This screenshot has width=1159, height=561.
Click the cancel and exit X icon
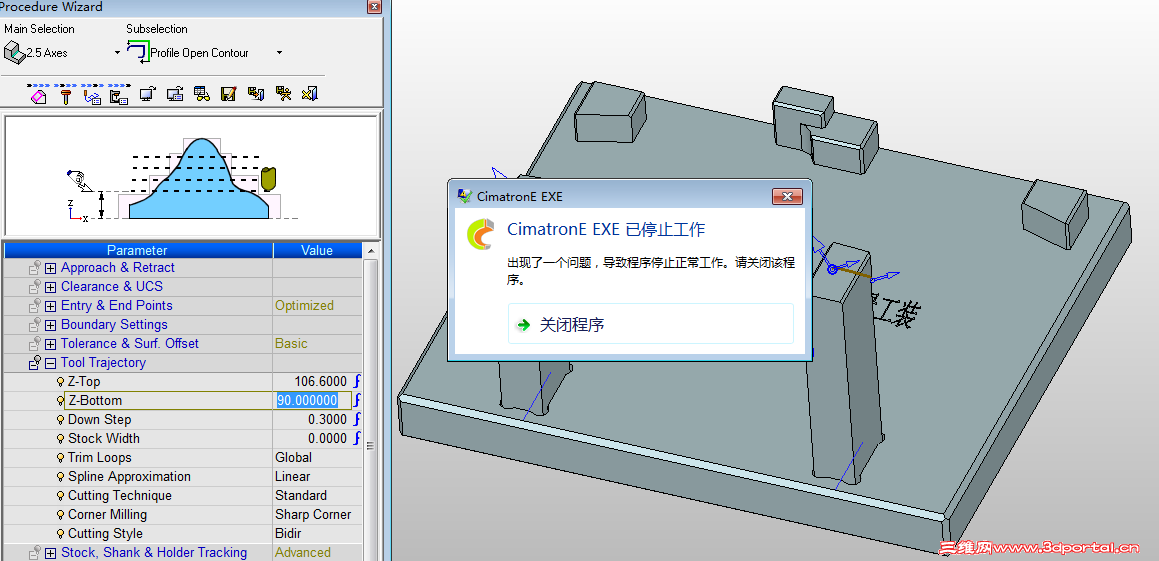coord(310,94)
